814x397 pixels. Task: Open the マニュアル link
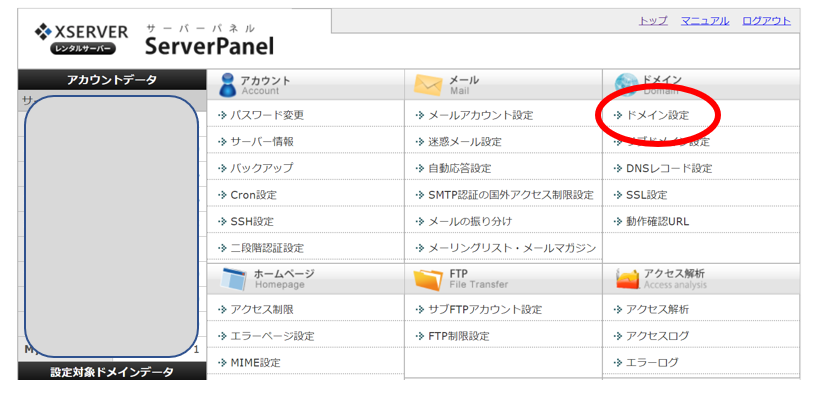tap(705, 21)
